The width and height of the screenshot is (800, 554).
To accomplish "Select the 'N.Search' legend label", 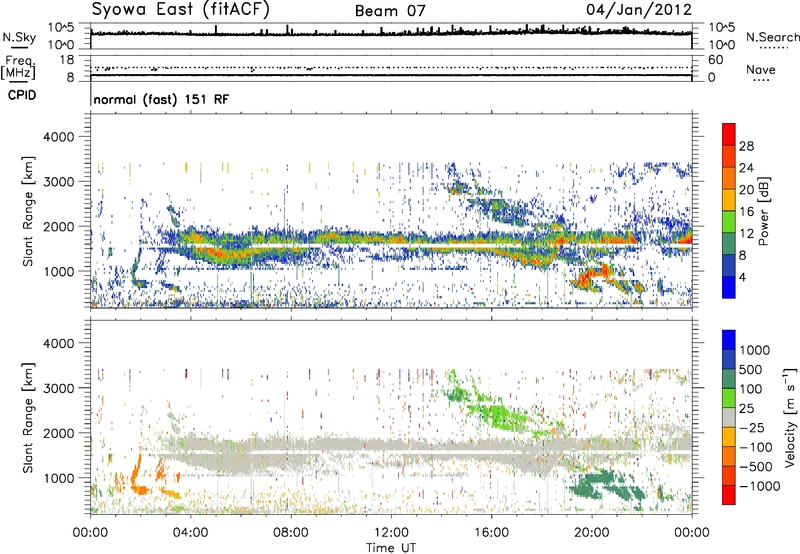I will pos(772,37).
